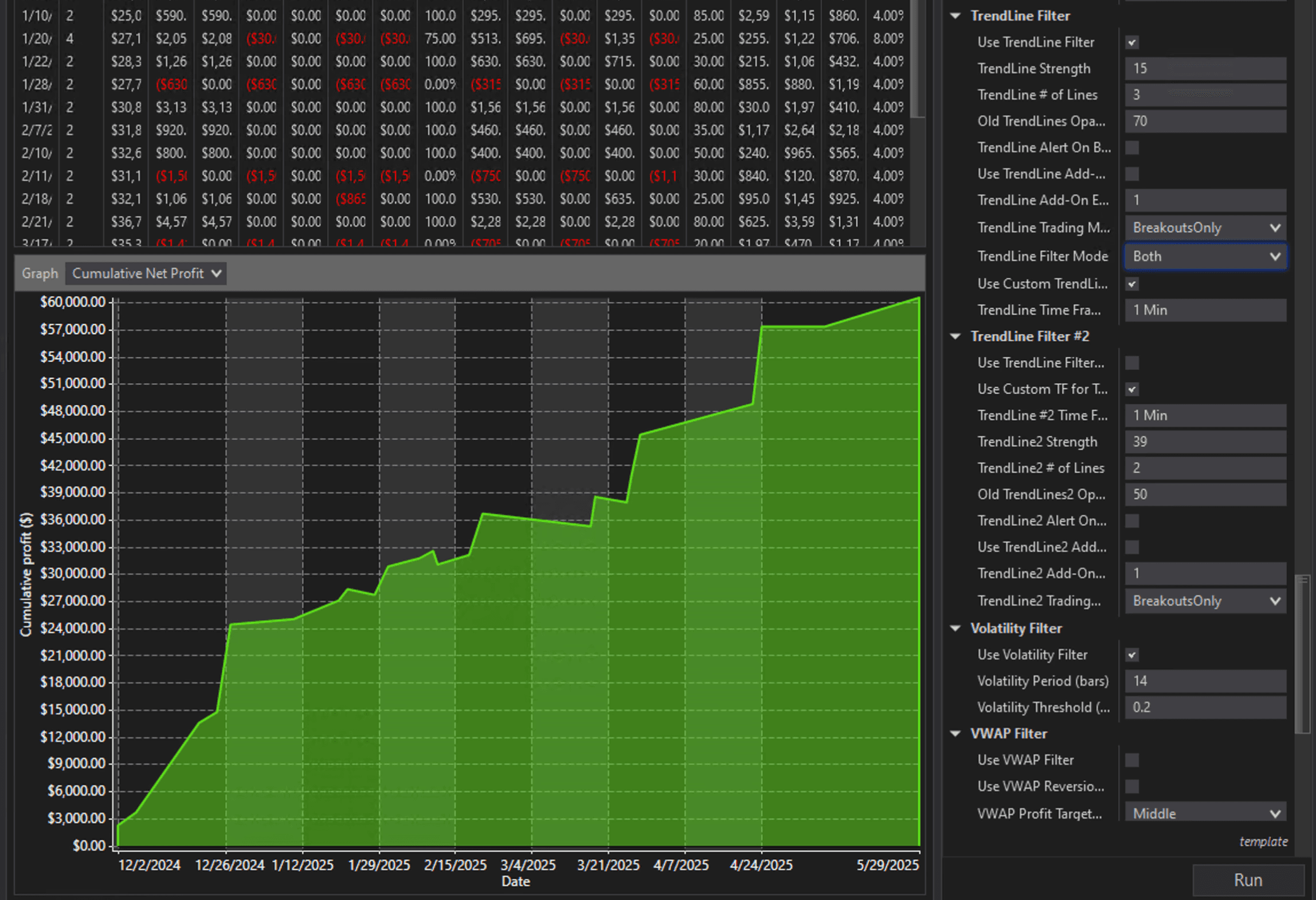This screenshot has height=900, width=1316.
Task: Open Cumulative Net Profit graph dropdown
Action: point(146,273)
